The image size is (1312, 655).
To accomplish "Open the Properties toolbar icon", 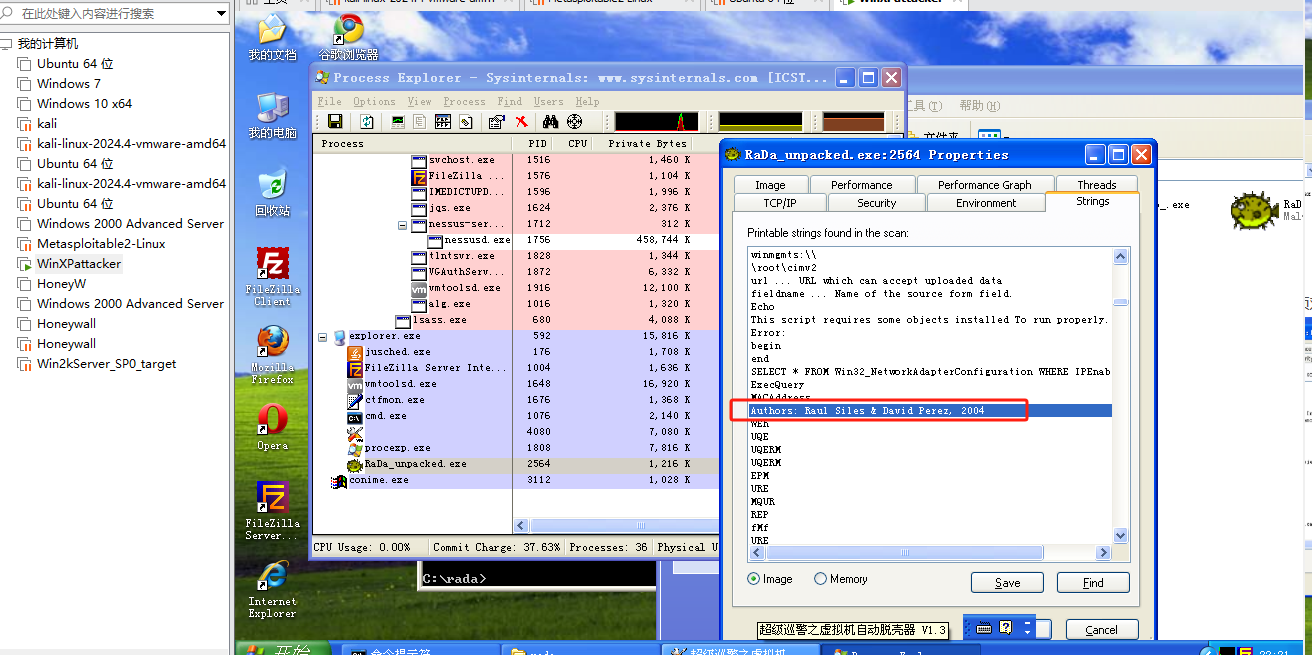I will (496, 122).
